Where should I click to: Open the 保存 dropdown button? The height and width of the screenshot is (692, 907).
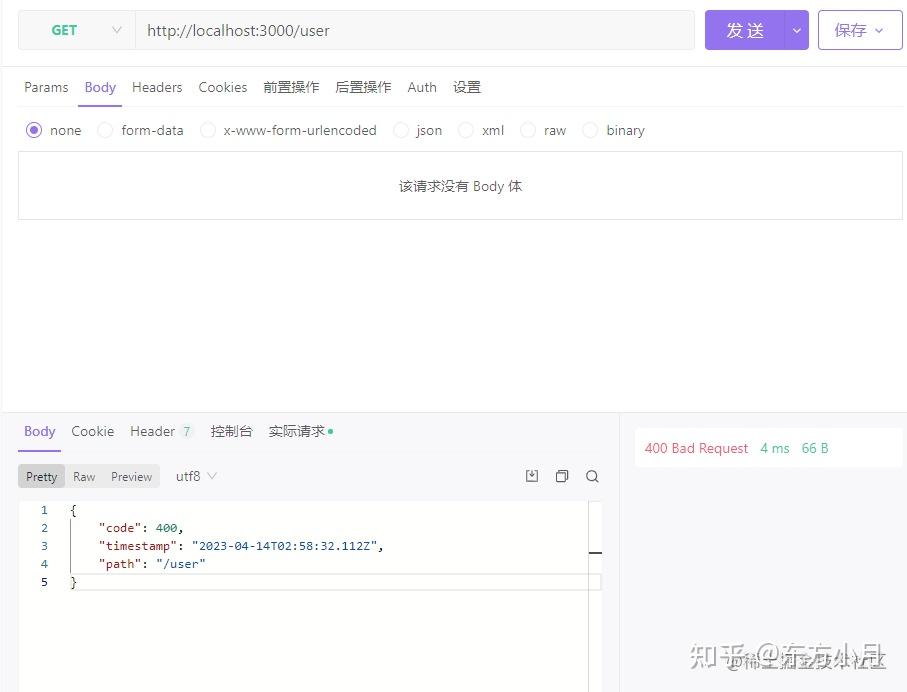tap(860, 30)
